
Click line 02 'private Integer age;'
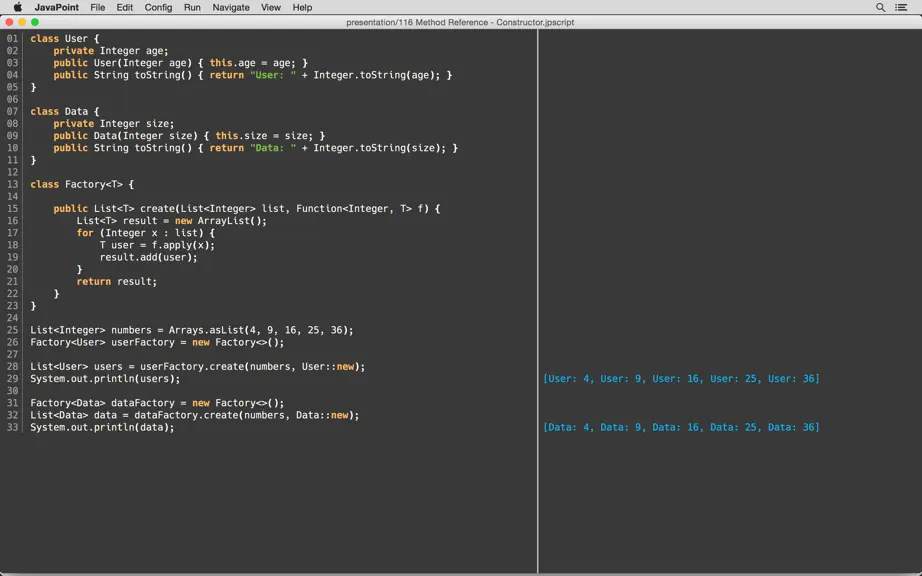click(x=111, y=51)
